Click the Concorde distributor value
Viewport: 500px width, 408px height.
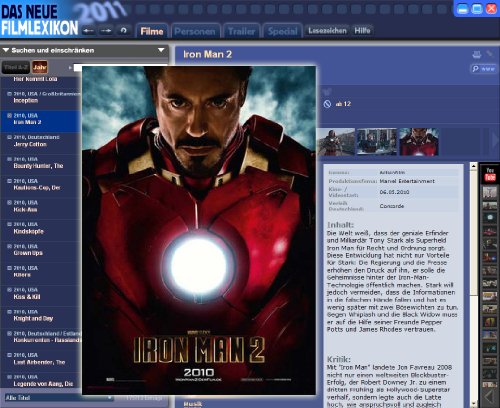coord(392,206)
